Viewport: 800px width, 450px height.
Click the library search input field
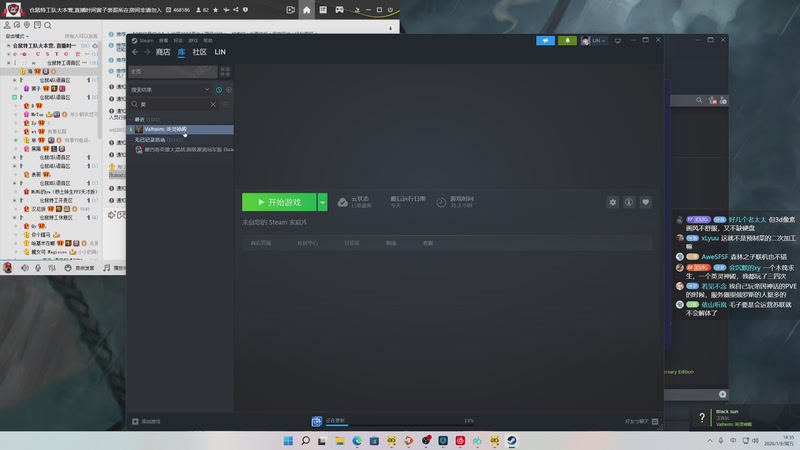[173, 104]
